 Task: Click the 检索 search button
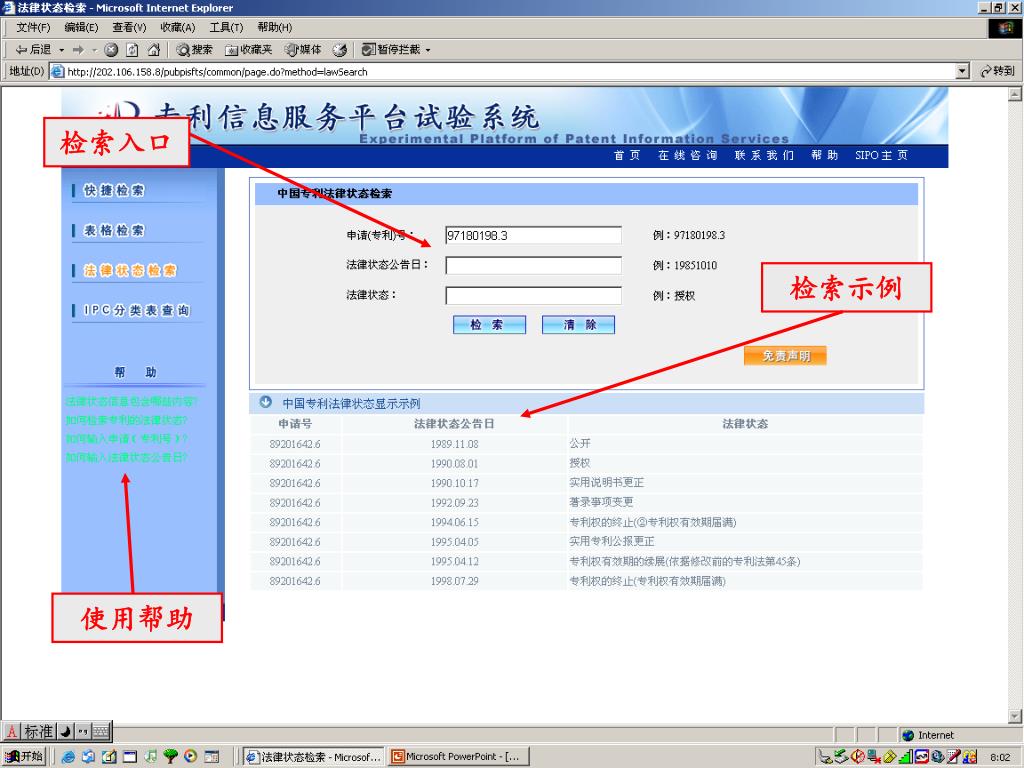pos(489,325)
